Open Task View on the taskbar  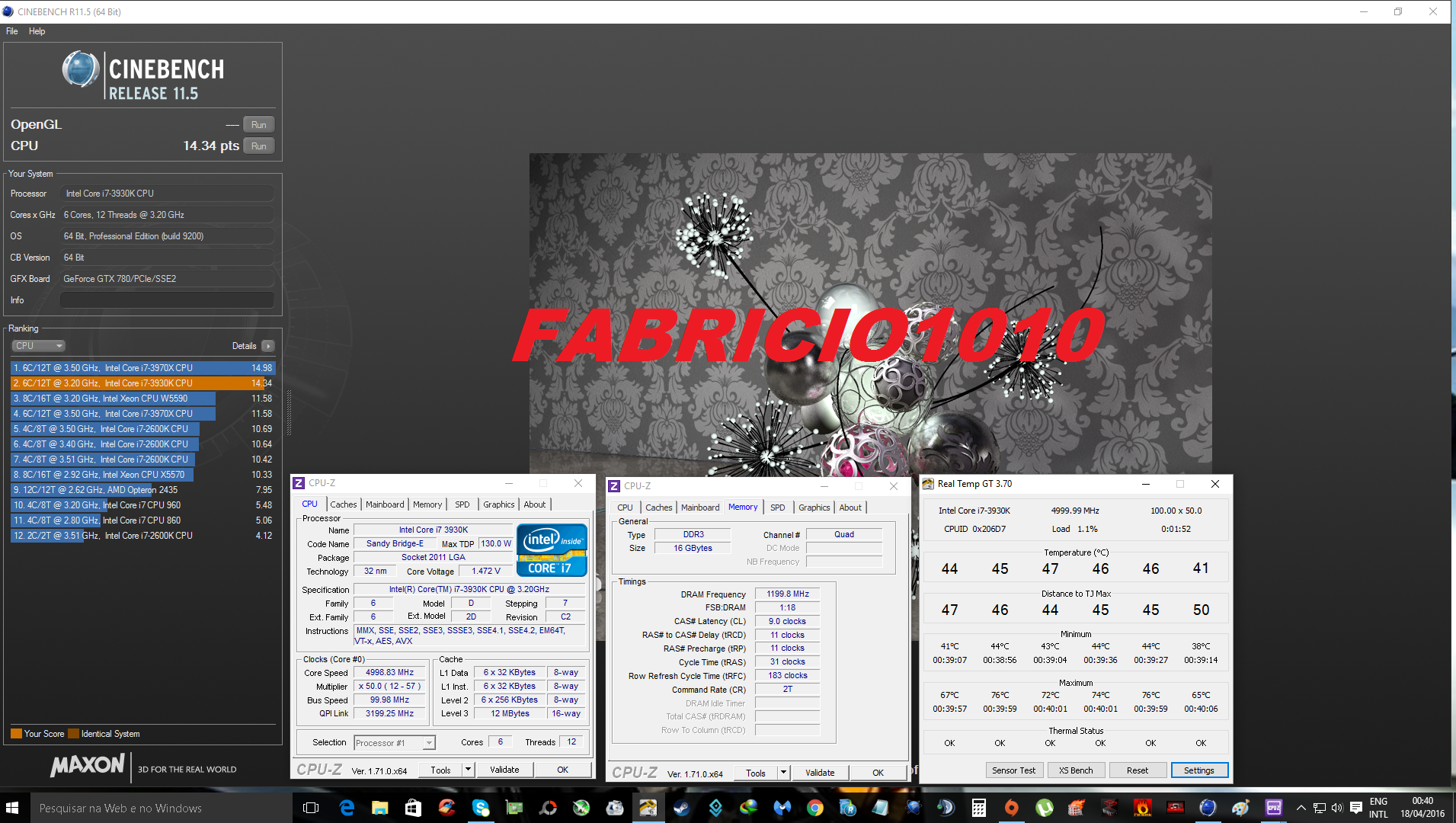(311, 808)
